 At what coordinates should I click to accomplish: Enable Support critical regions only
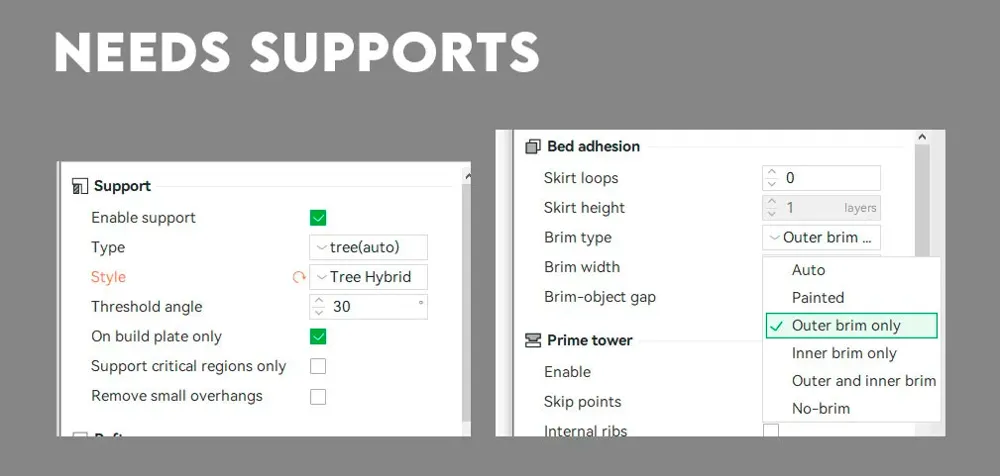(x=318, y=366)
